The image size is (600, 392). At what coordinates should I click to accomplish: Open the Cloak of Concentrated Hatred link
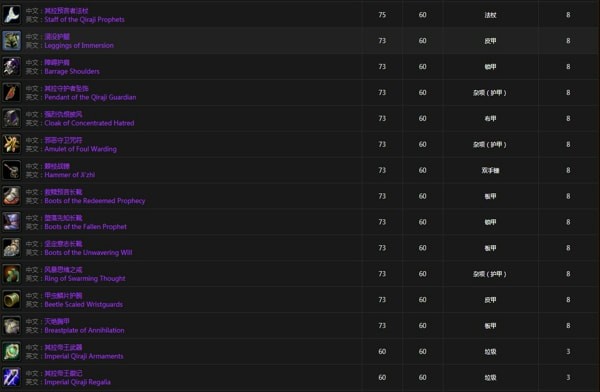click(x=89, y=123)
